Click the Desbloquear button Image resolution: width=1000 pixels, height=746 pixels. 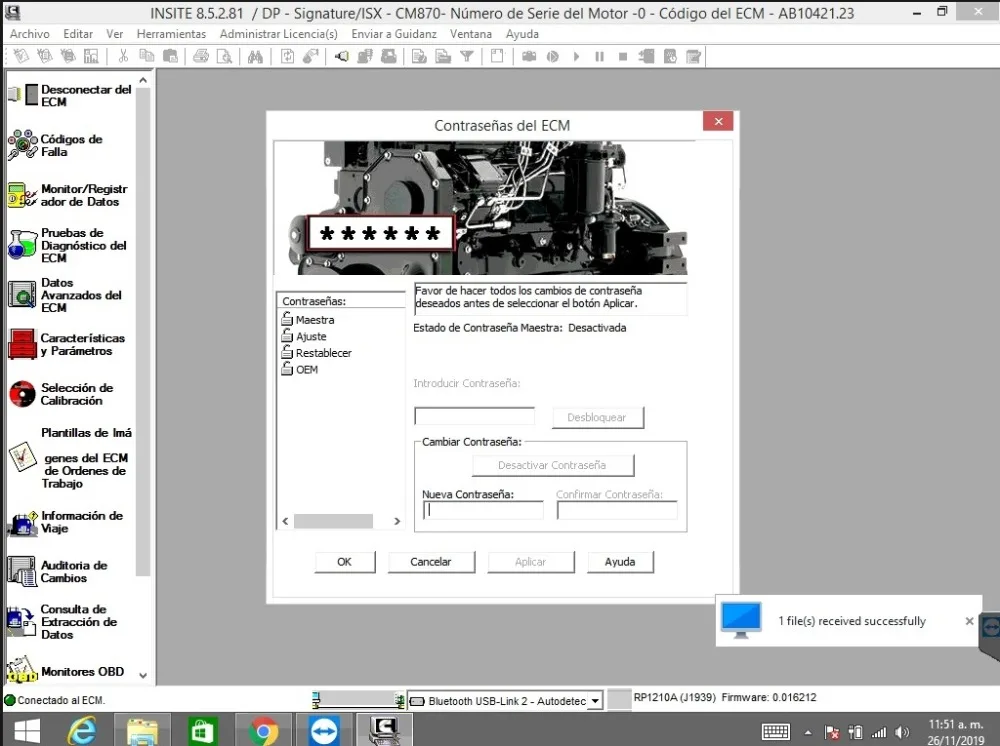point(598,418)
